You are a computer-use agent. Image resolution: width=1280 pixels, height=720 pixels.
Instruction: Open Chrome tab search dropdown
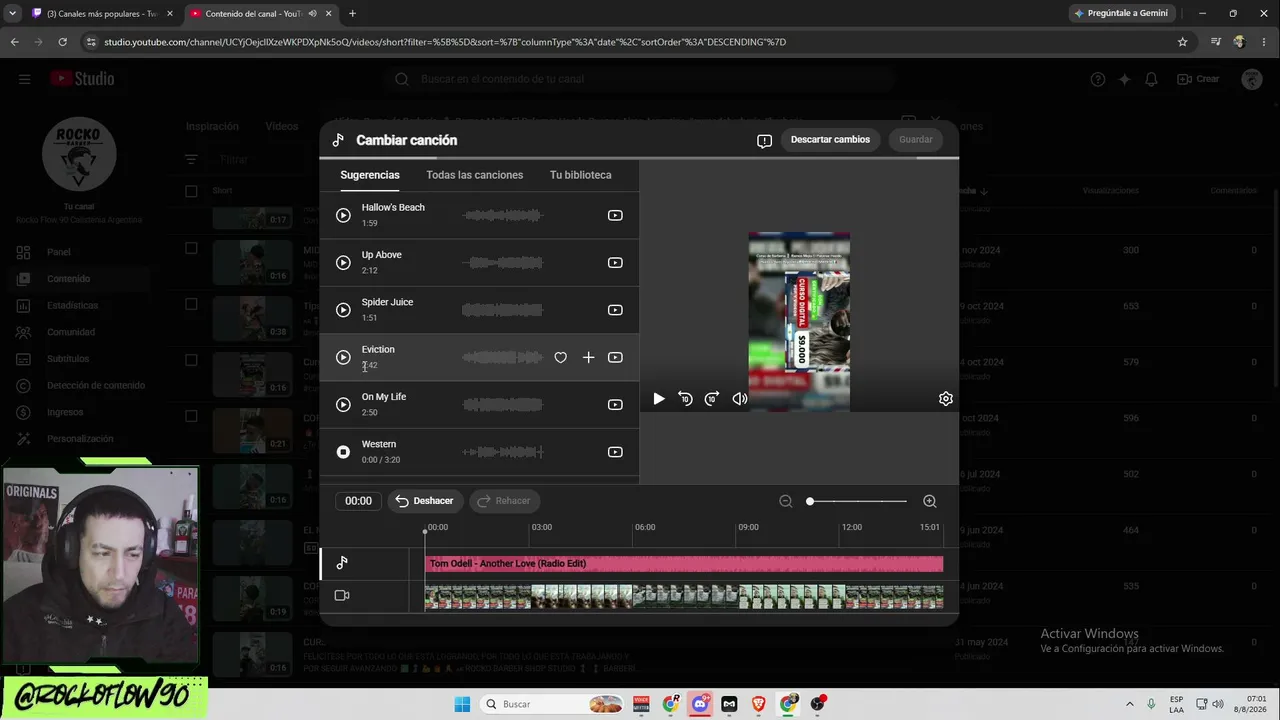tap(12, 14)
